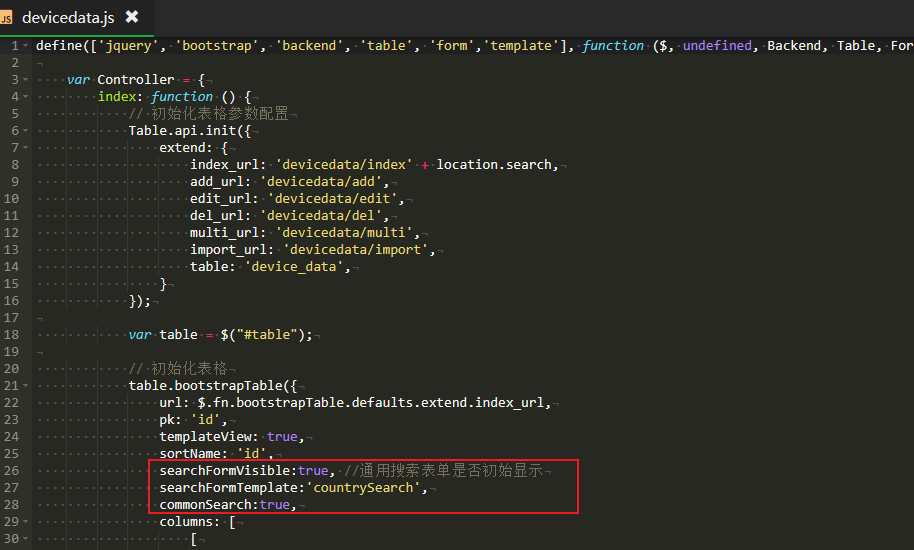Image resolution: width=914 pixels, height=550 pixels.
Task: Click the $.fn.bootstrapTable.defaults.extend.index_url expression
Action: pos(371,403)
